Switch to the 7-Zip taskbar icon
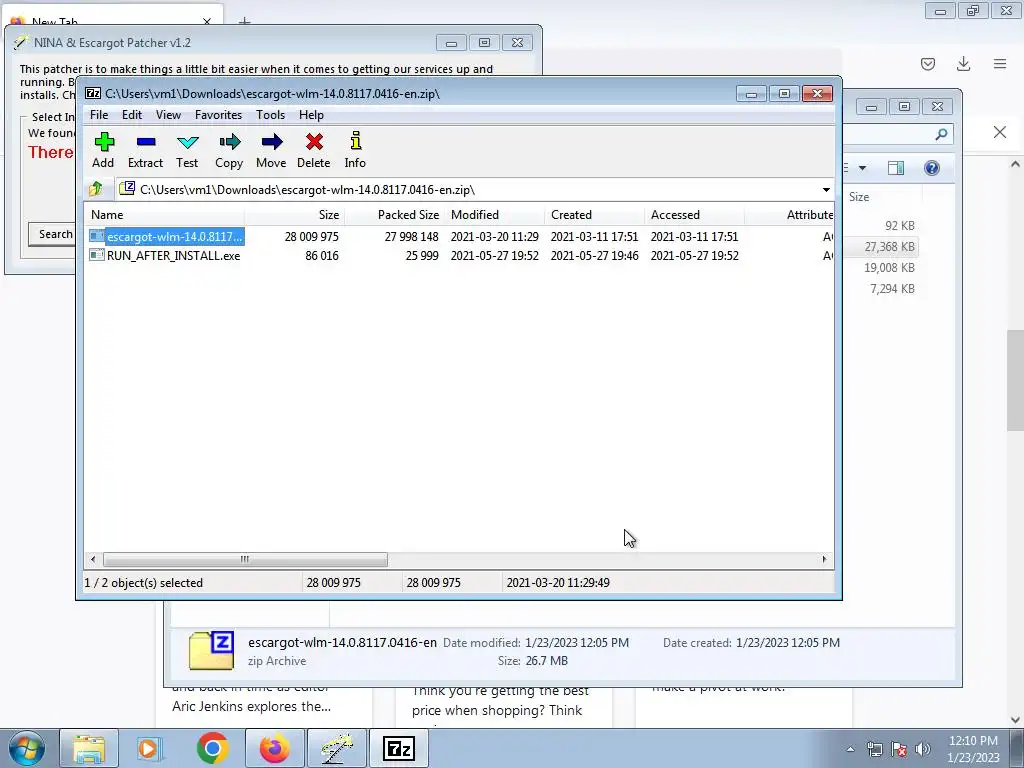The height and width of the screenshot is (768, 1024). point(399,748)
